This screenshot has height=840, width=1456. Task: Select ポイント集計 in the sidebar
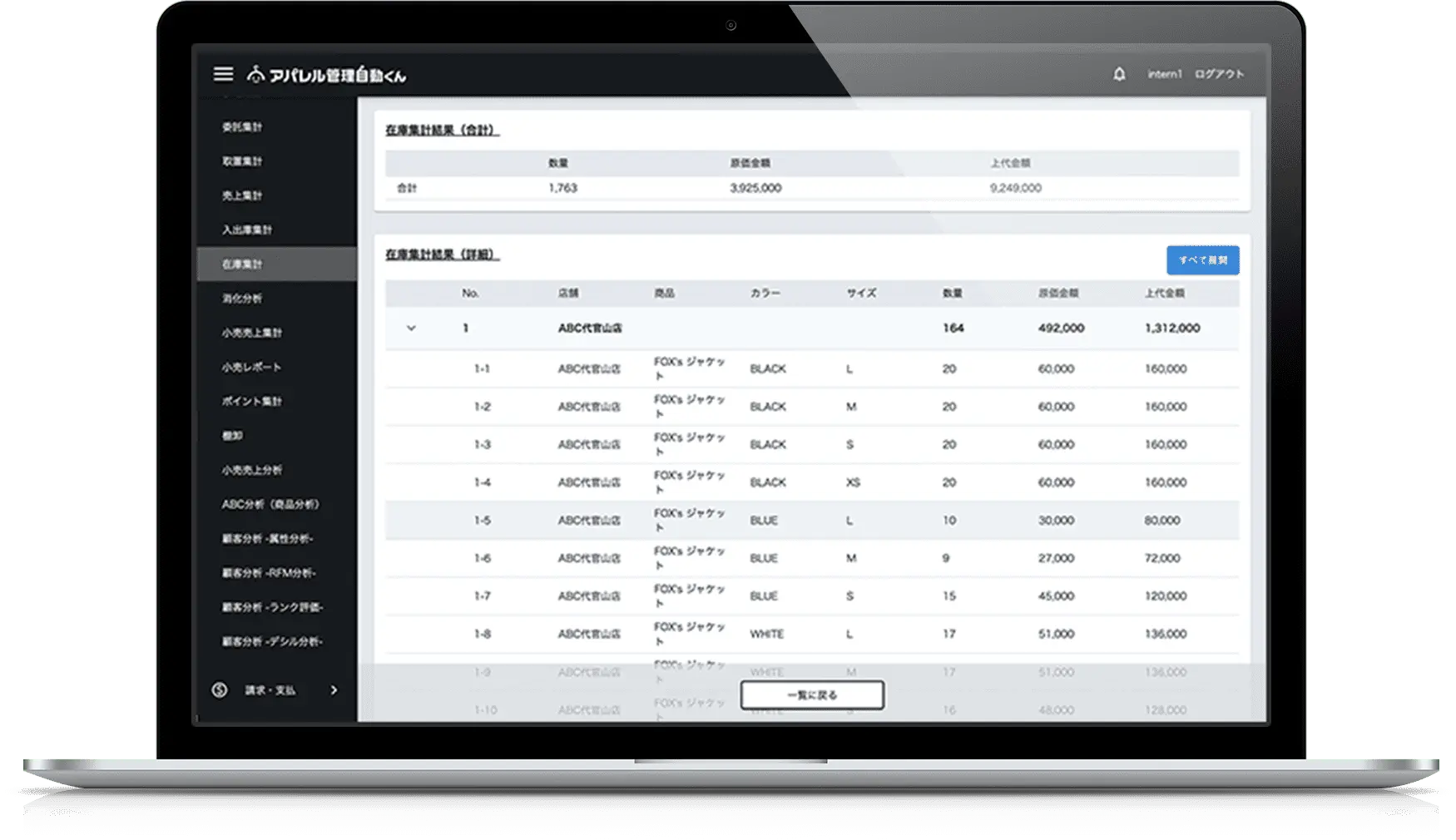coord(251,401)
